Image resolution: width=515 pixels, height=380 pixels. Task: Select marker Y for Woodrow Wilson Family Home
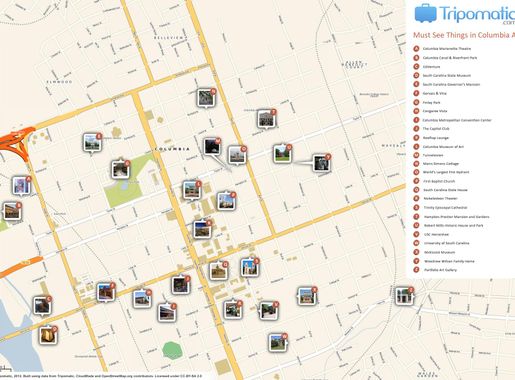click(322, 163)
